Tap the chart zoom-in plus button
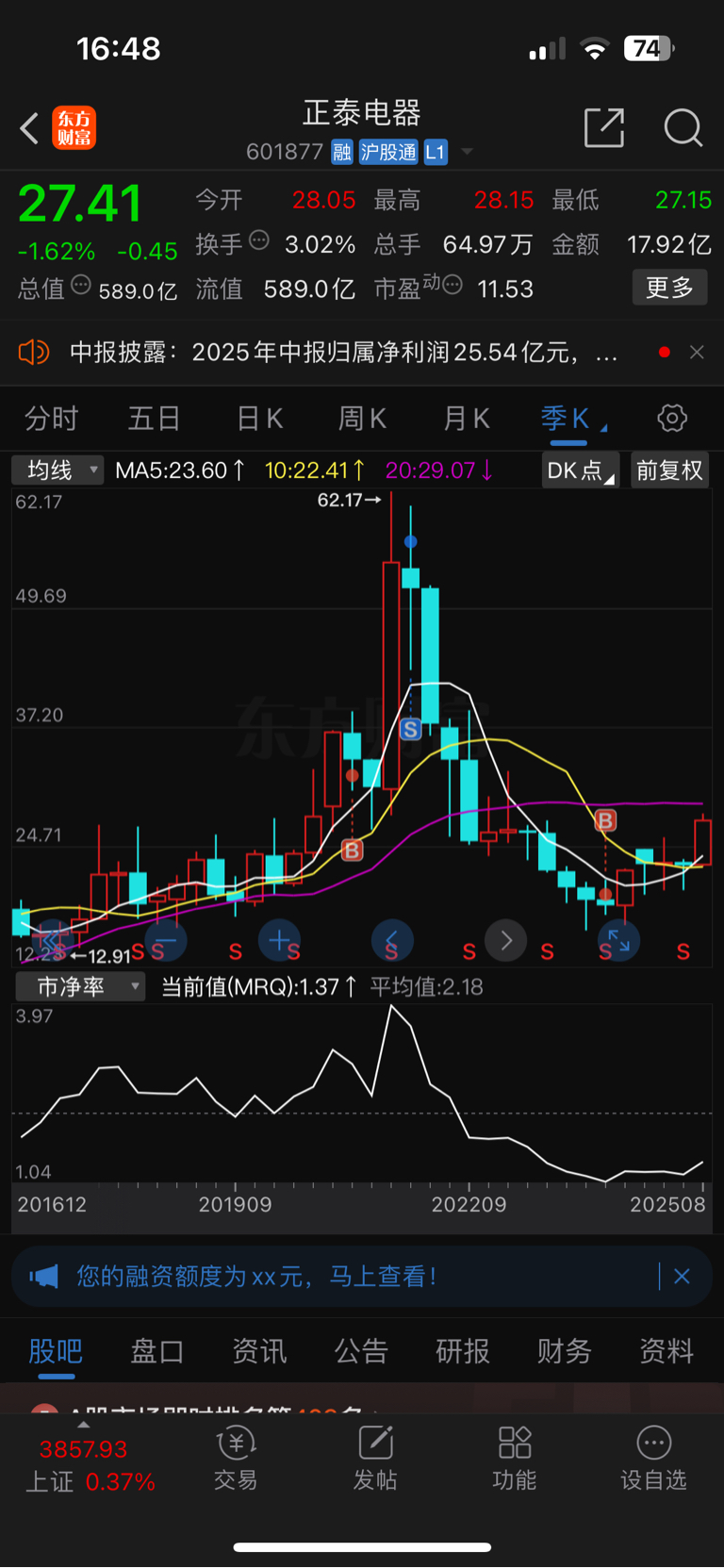The image size is (724, 1568). pos(279,940)
